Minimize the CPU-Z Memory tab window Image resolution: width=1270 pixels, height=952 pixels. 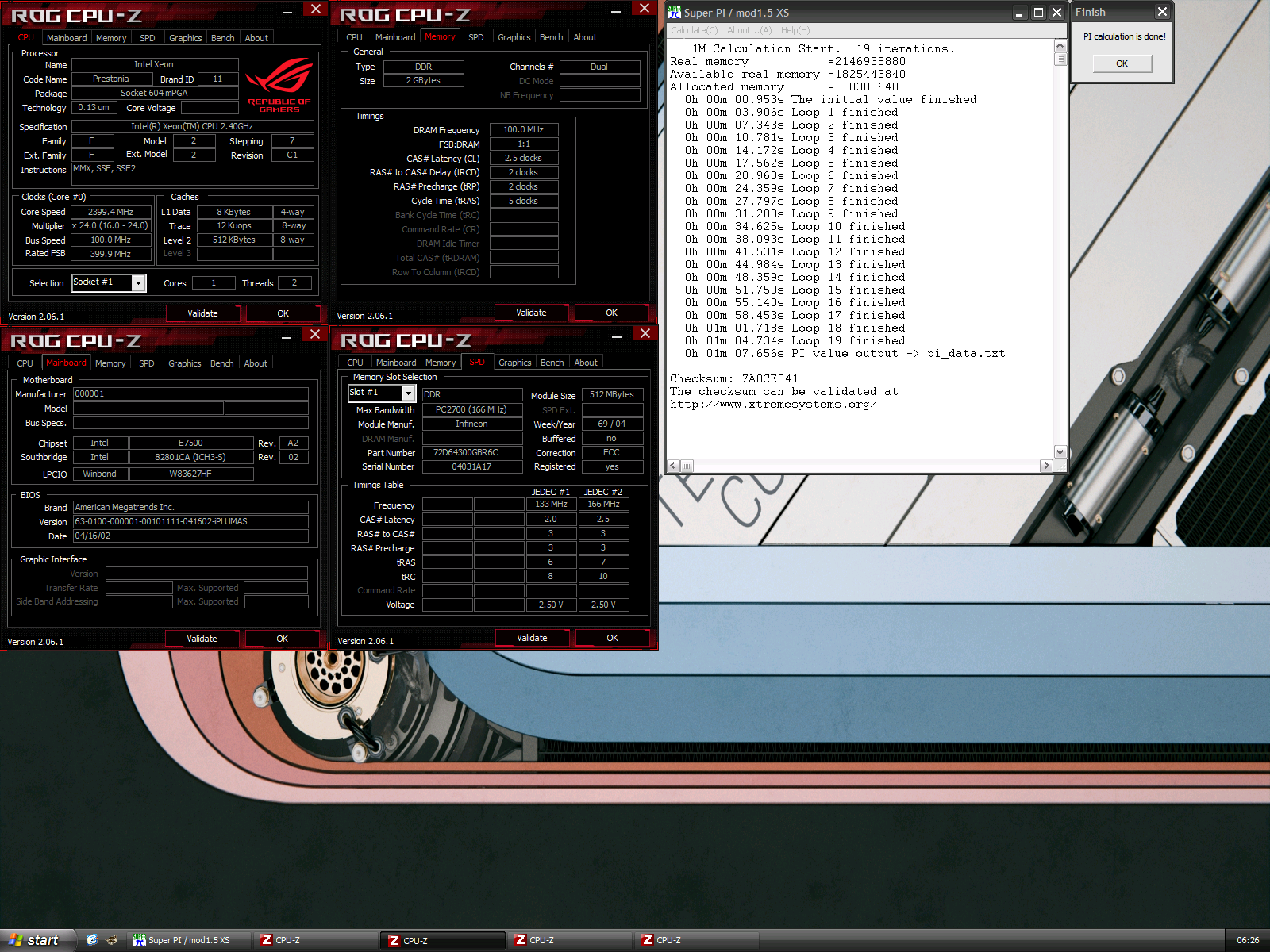(616, 11)
